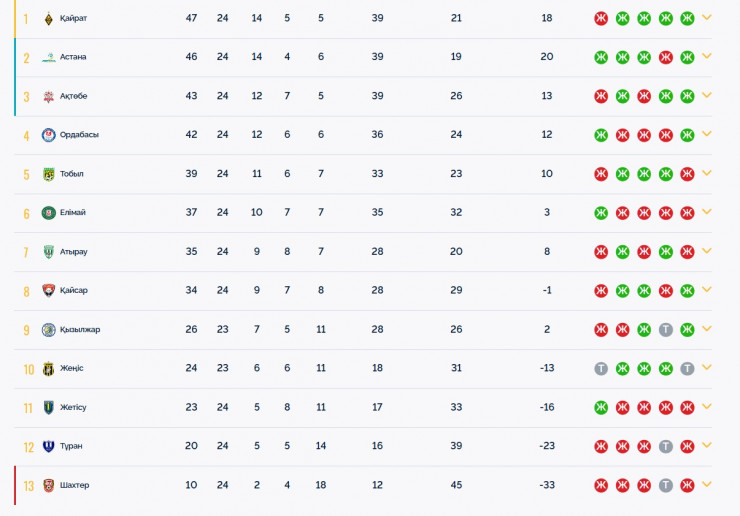
Task: Click Қайрат's first red form result
Action: click(x=601, y=18)
